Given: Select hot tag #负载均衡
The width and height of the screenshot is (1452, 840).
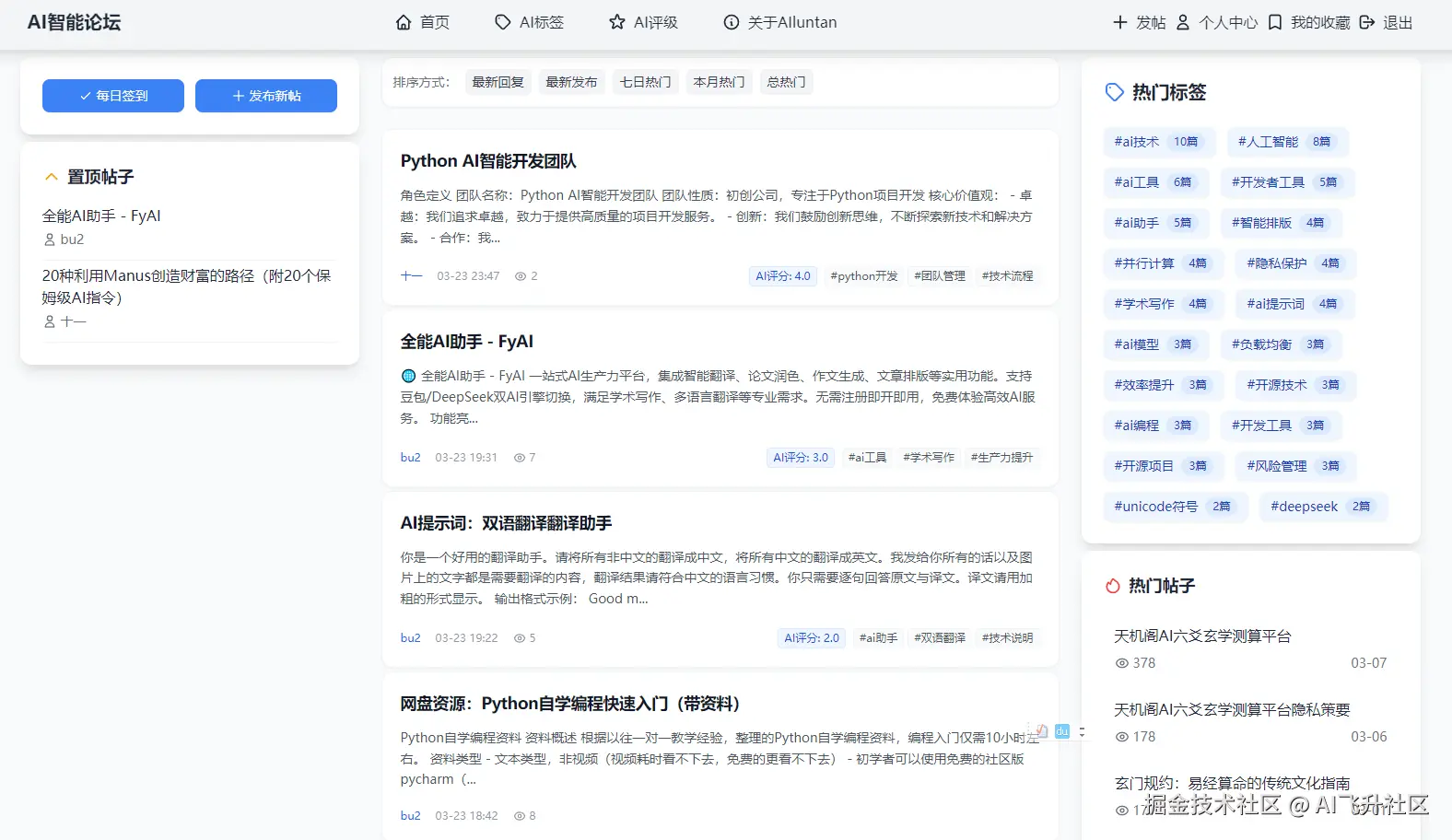Looking at the screenshot, I should 1281,344.
